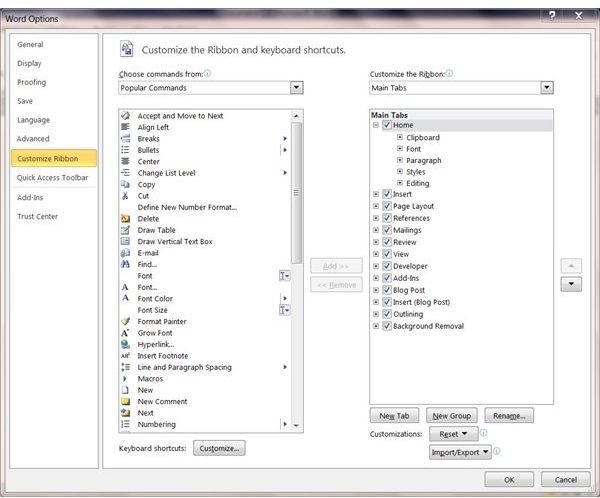Click the Grow Font icon
This screenshot has width=600, height=498.
pyautogui.click(x=126, y=333)
